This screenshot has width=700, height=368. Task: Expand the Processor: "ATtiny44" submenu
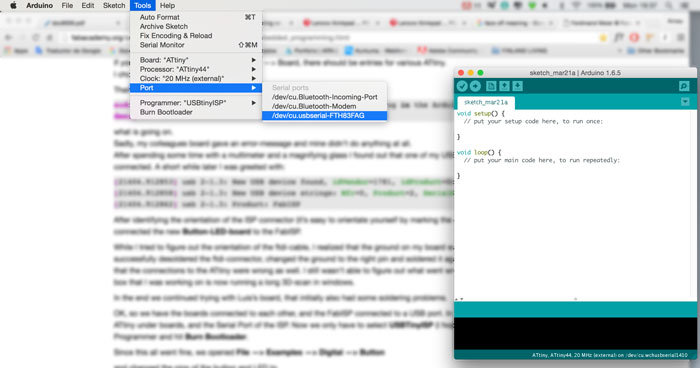196,69
